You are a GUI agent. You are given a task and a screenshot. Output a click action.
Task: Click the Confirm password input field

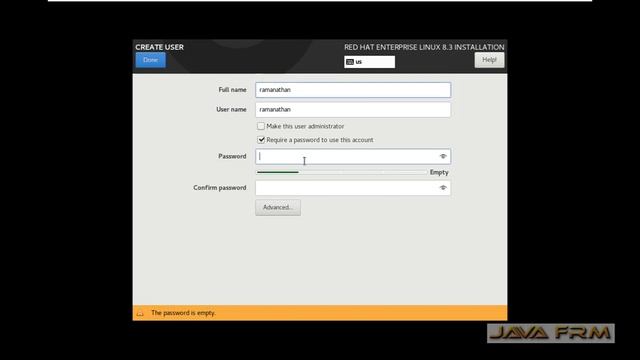[x=353, y=188]
